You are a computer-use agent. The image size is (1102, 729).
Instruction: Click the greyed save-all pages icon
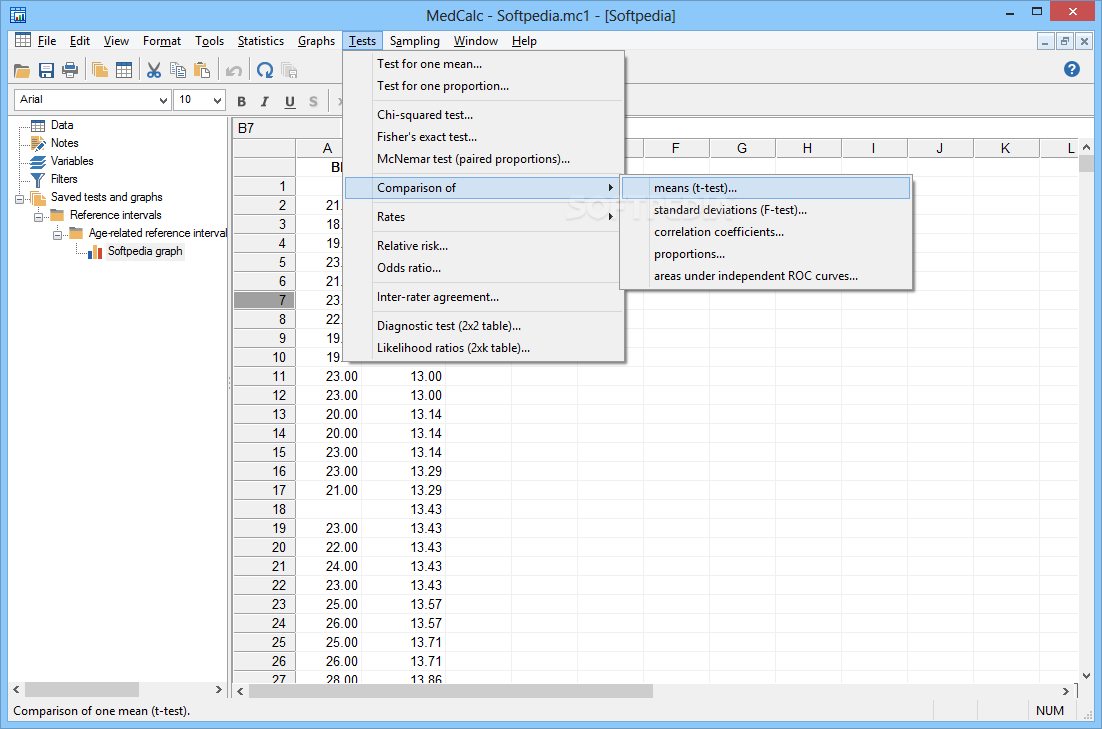pyautogui.click(x=289, y=70)
